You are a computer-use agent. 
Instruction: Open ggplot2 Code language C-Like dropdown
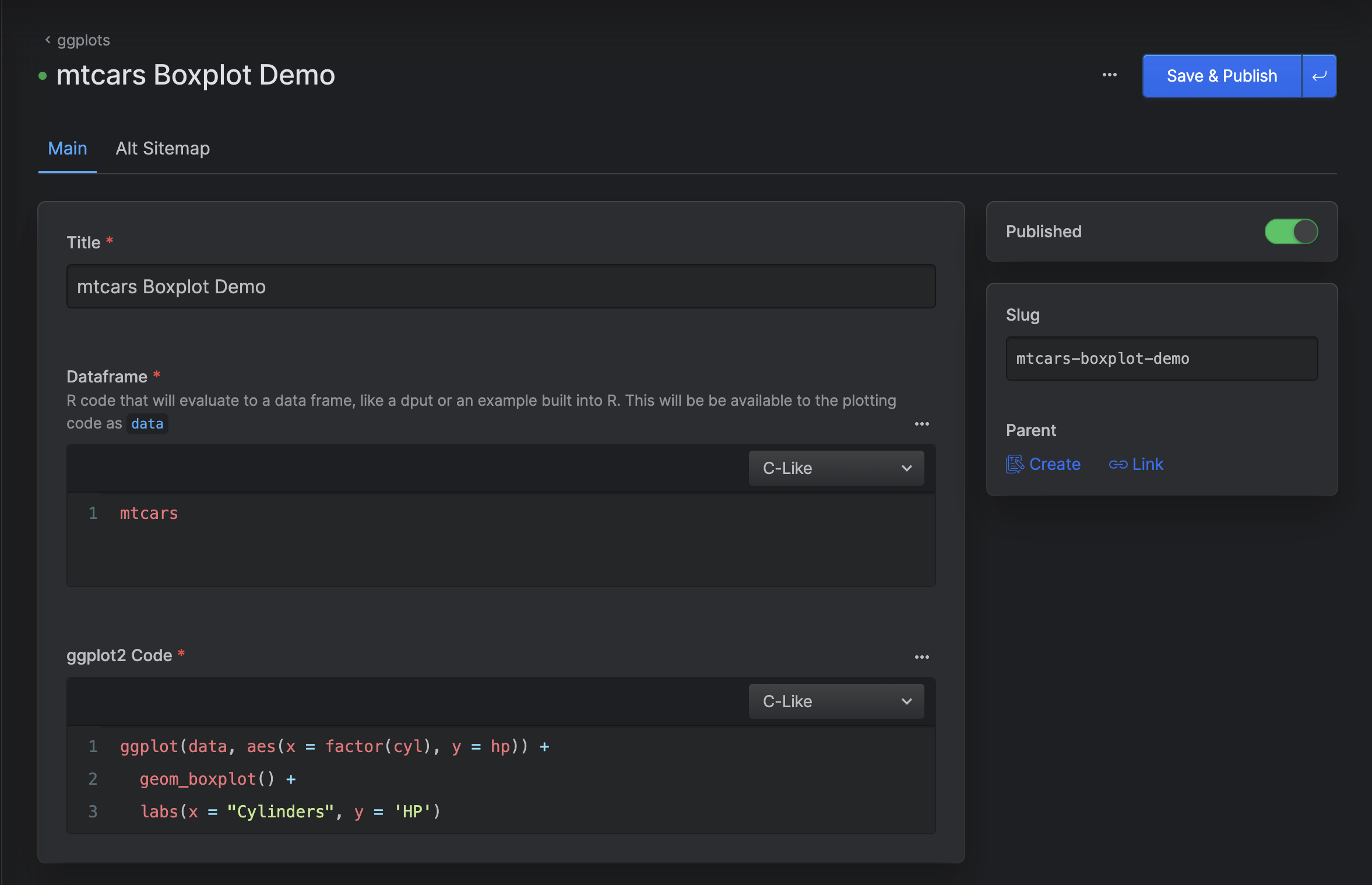click(836, 701)
